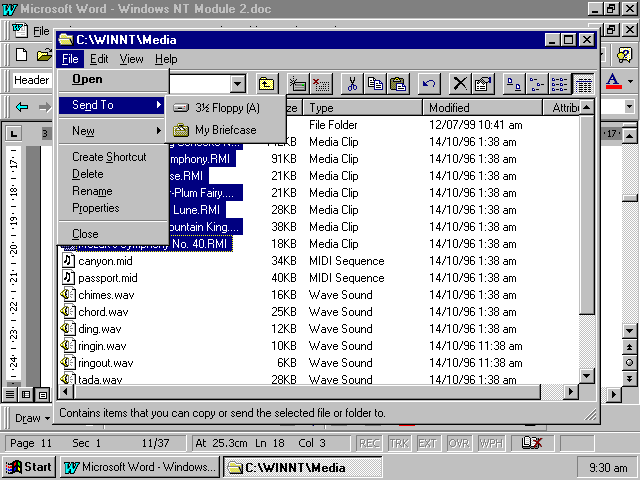Click the Up One Level folder icon

(266, 85)
